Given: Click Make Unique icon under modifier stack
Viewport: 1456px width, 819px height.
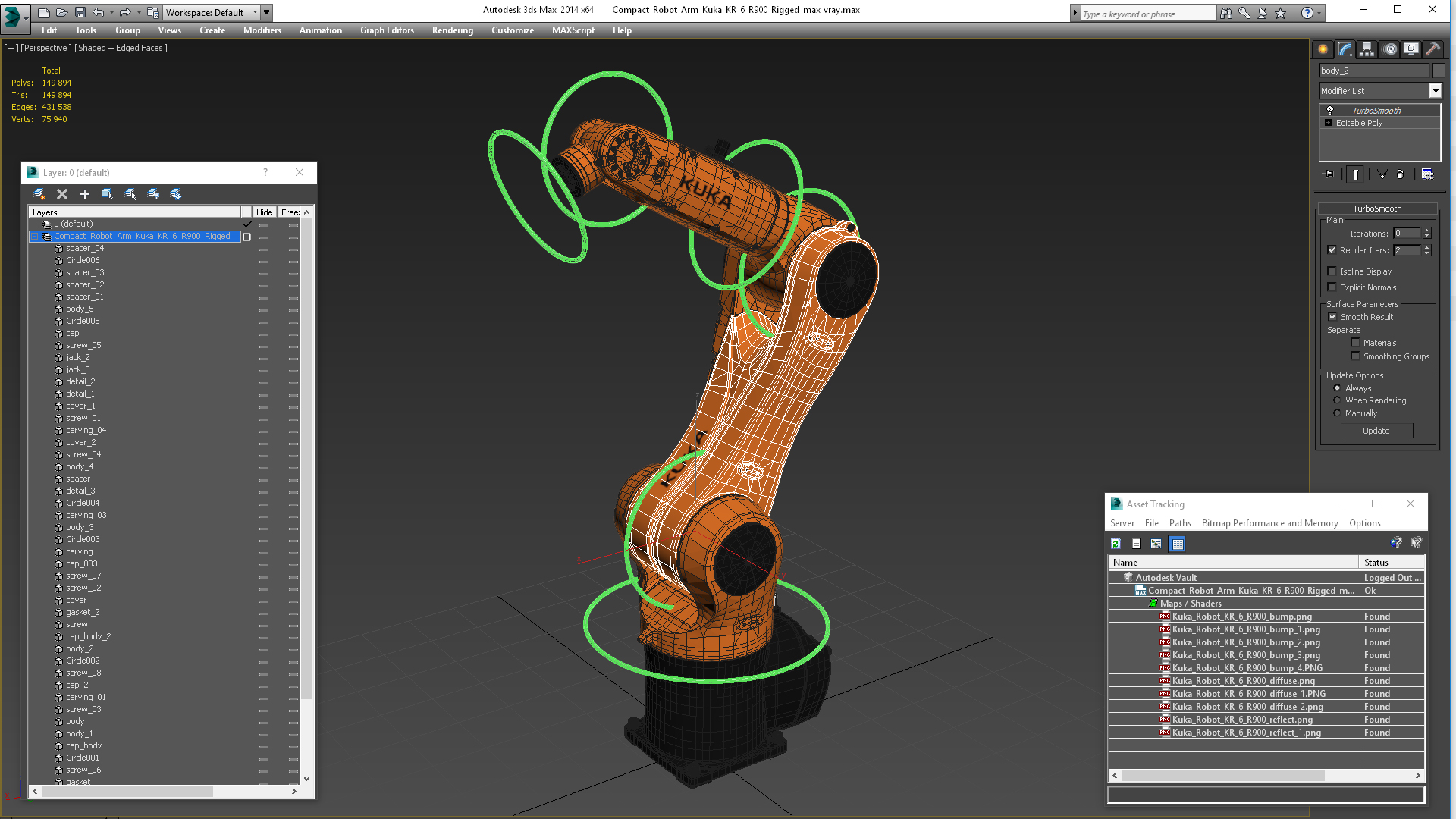Looking at the screenshot, I should (x=1382, y=174).
